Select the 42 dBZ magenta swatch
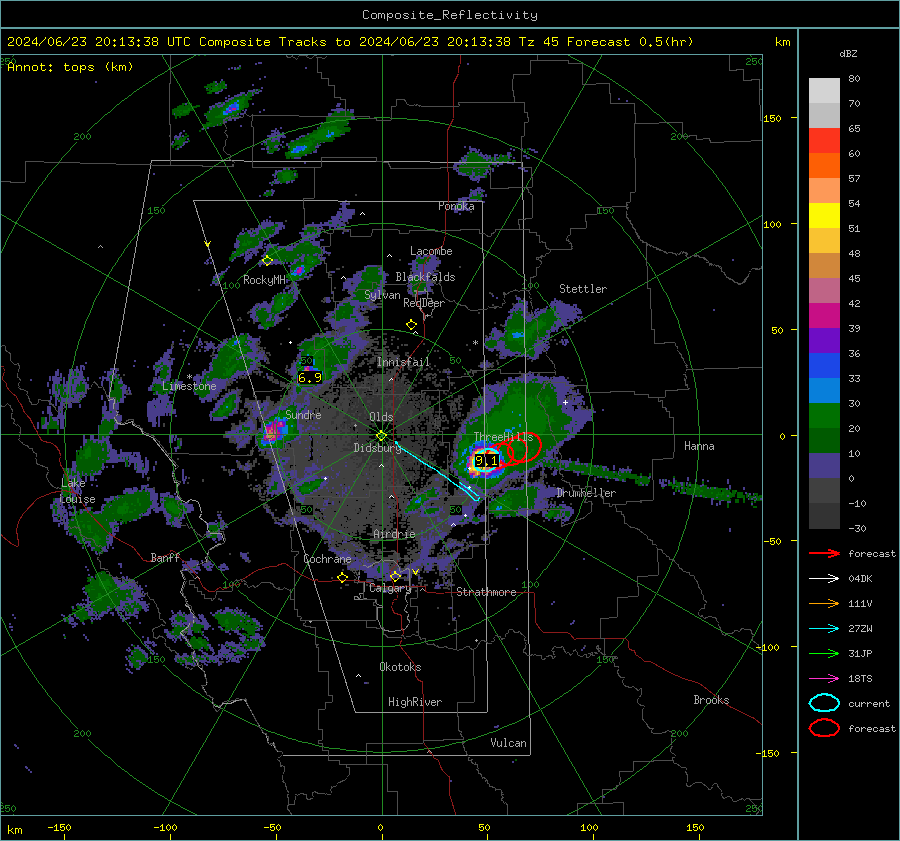900x841 pixels. coord(824,315)
